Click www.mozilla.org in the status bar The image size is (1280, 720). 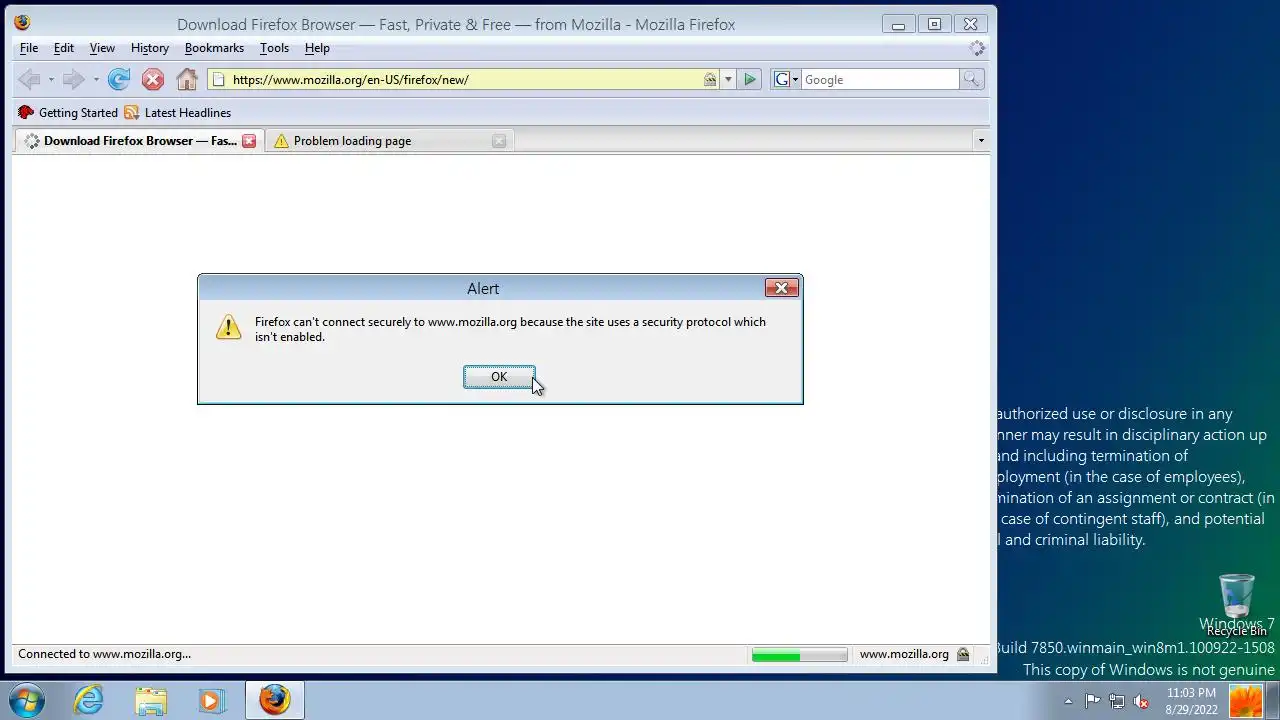[904, 654]
